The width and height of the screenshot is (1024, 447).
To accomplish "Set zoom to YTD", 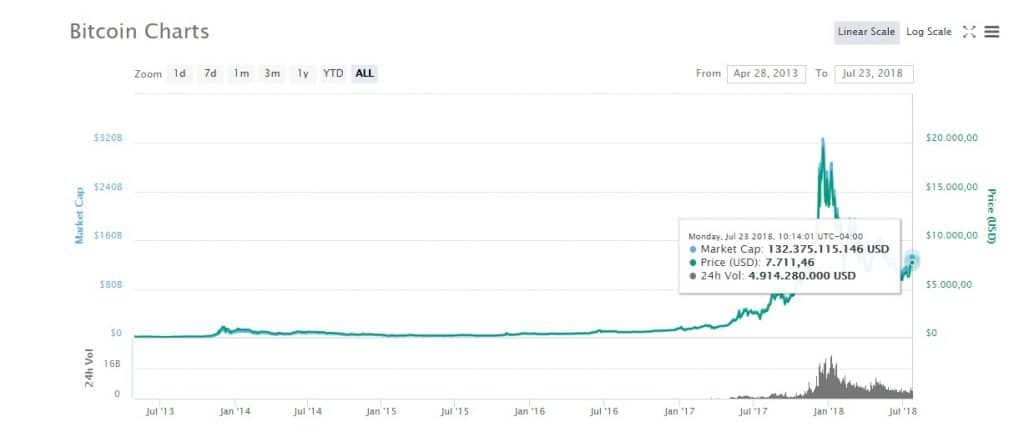I will point(333,74).
